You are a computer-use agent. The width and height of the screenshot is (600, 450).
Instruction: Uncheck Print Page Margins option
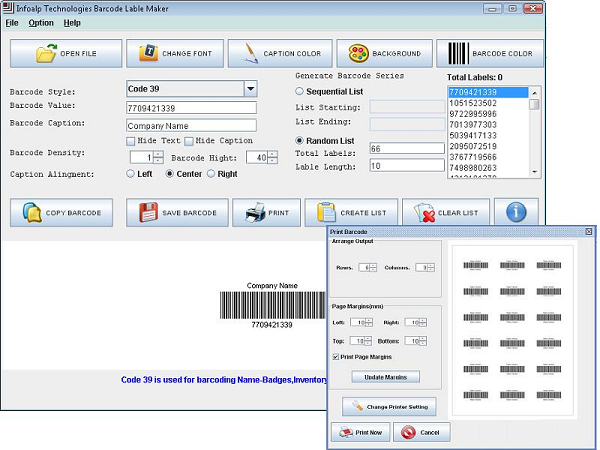tap(335, 357)
